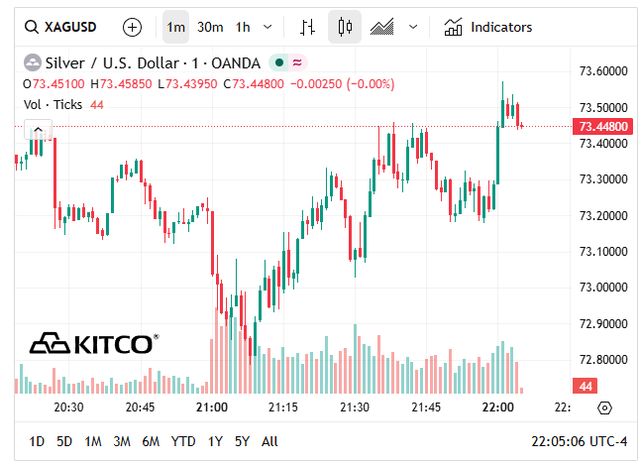Image resolution: width=640 pixels, height=464 pixels.
Task: Switch to the 30m interval
Action: click(210, 27)
